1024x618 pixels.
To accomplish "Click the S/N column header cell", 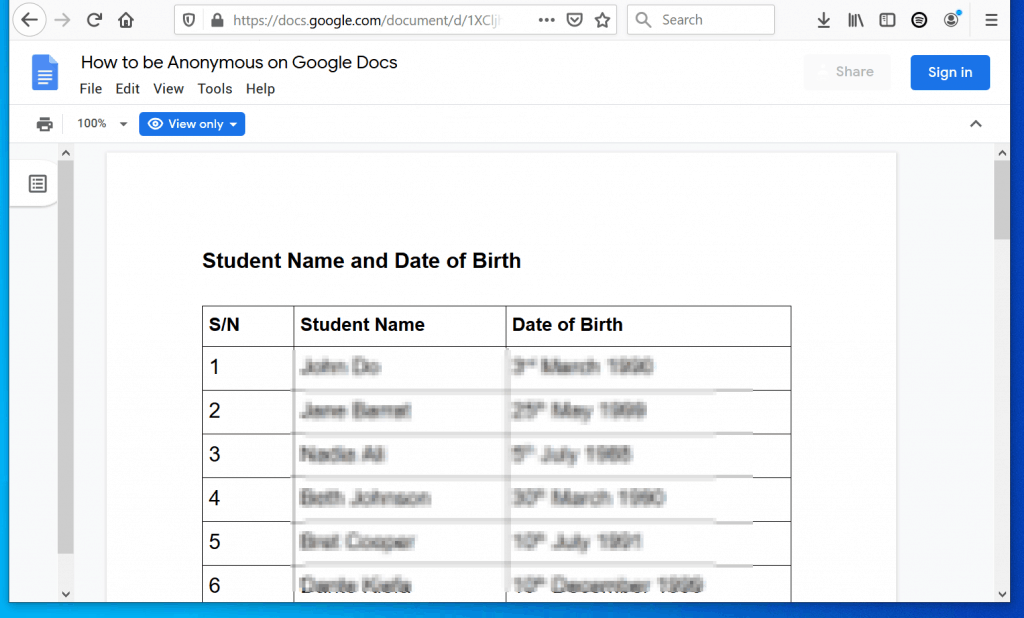I will (248, 326).
